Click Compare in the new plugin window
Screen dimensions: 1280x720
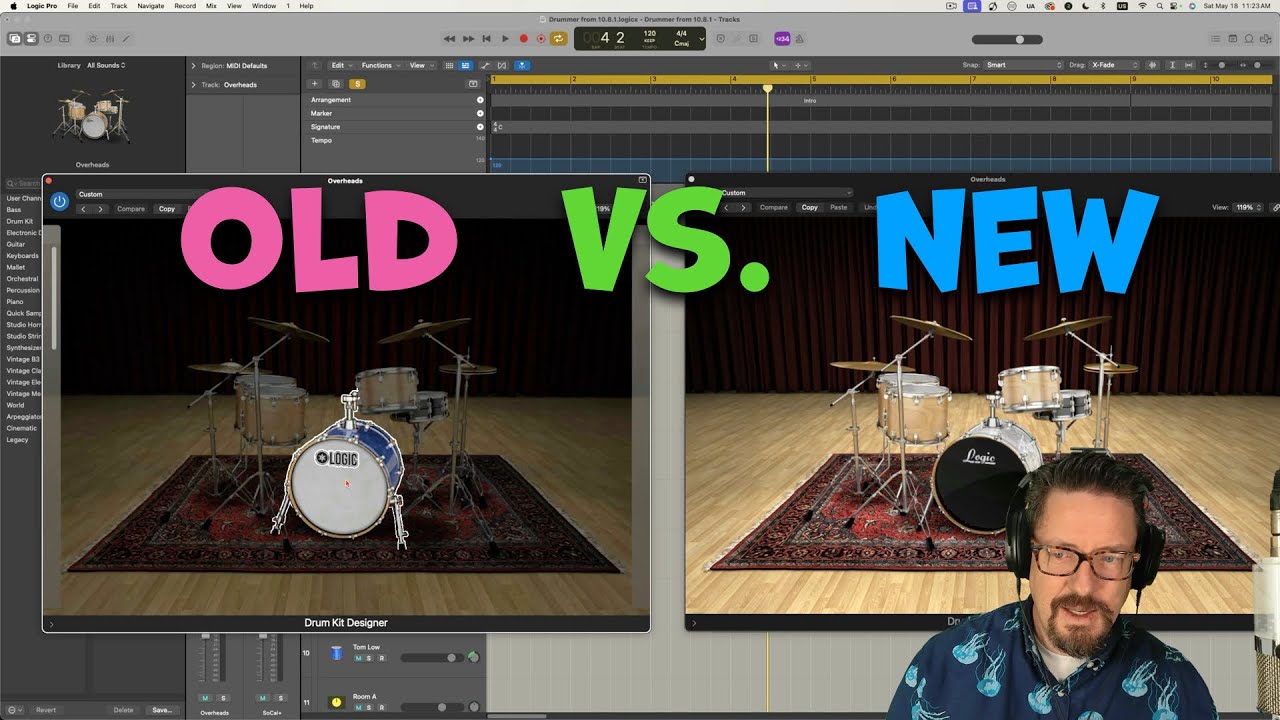774,207
